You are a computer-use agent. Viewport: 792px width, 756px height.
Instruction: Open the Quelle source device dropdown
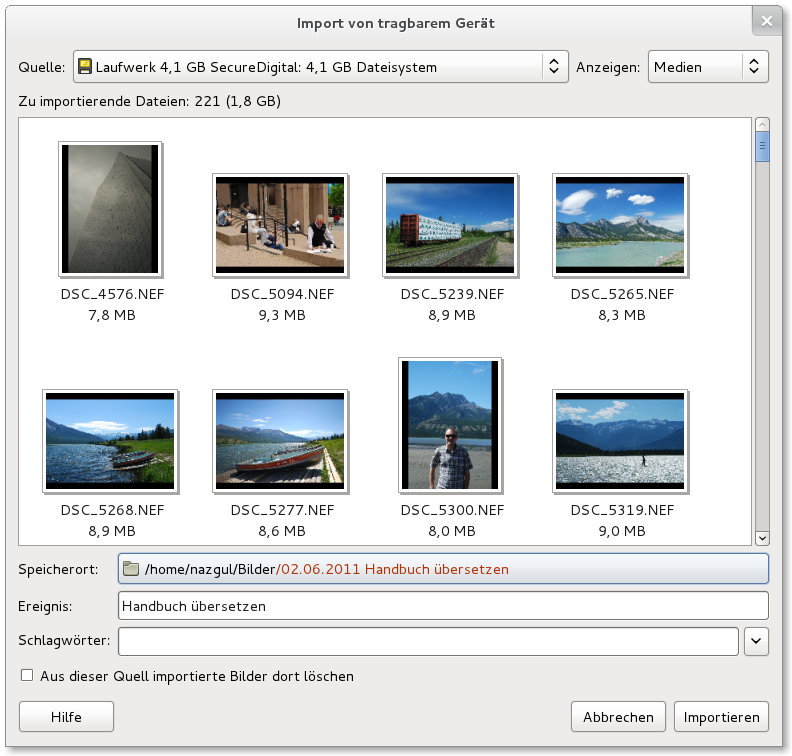320,67
